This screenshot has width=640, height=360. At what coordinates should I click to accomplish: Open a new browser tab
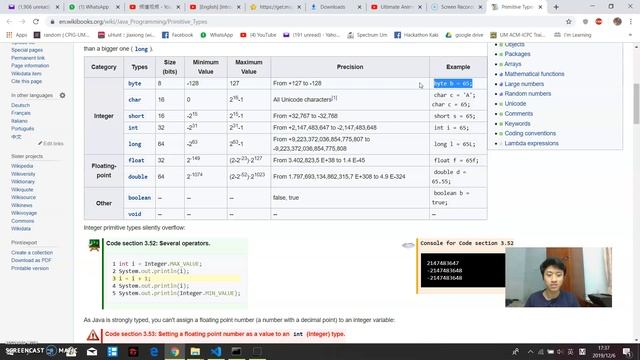pyautogui.click(x=556, y=7)
